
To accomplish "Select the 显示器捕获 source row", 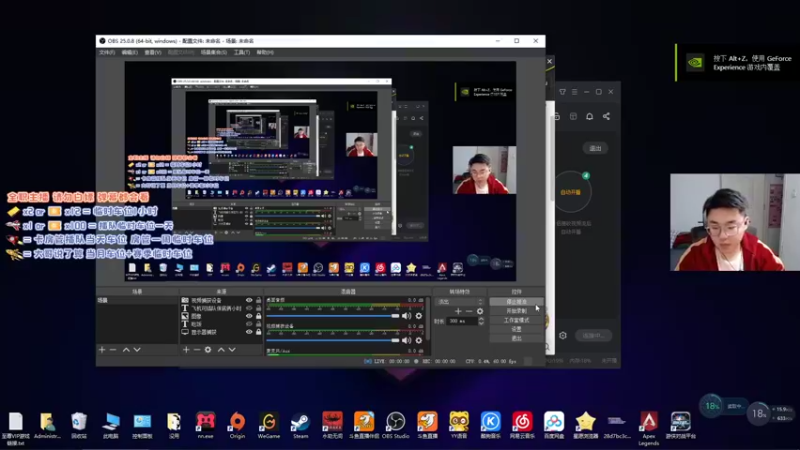I will (x=222, y=332).
